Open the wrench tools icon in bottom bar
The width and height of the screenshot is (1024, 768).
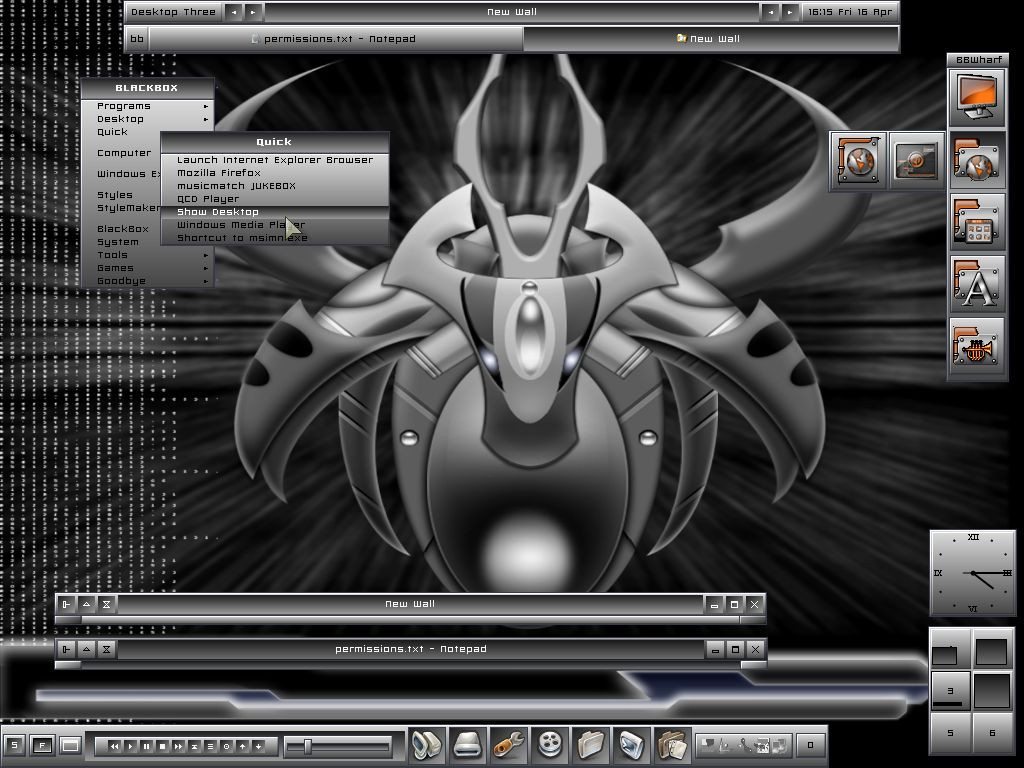[509, 744]
